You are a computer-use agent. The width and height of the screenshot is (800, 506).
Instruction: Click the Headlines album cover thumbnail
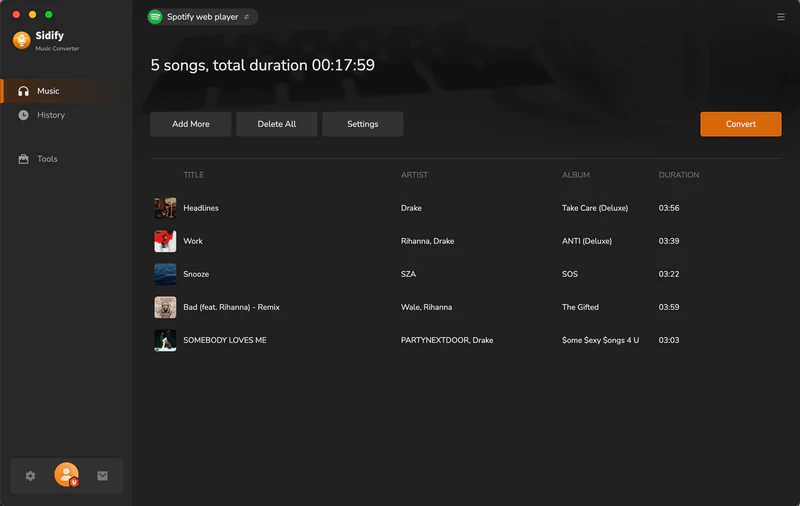[165, 208]
